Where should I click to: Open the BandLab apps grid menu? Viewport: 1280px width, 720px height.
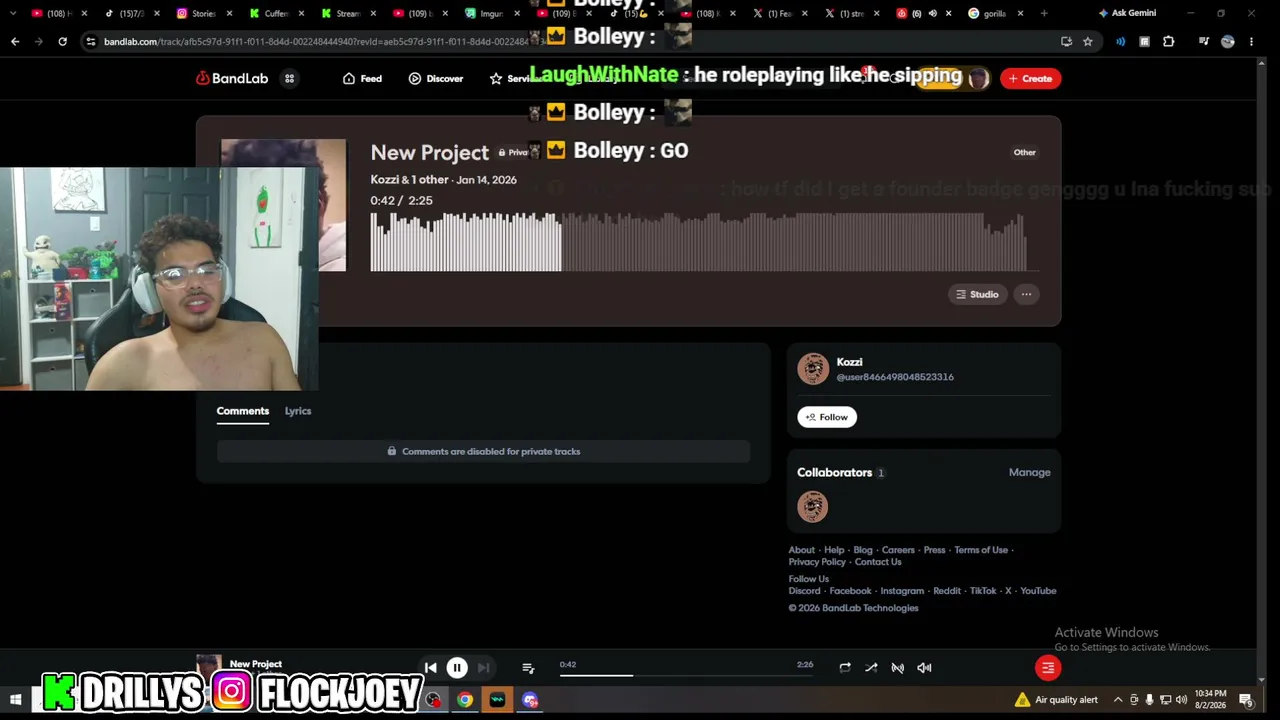(289, 78)
